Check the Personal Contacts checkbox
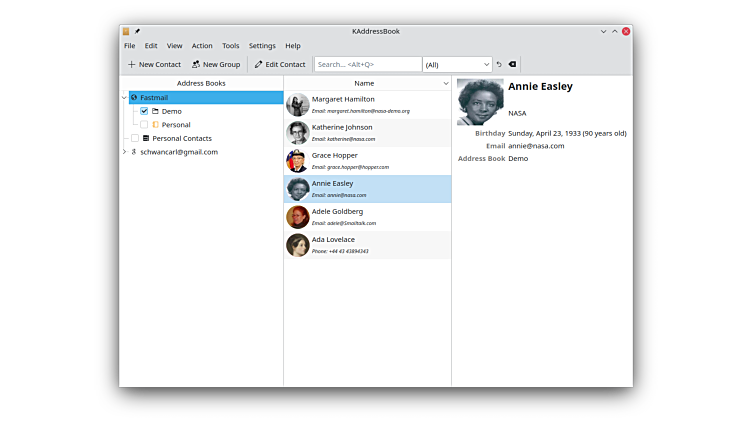Viewport: 752px width, 423px height. click(135, 138)
